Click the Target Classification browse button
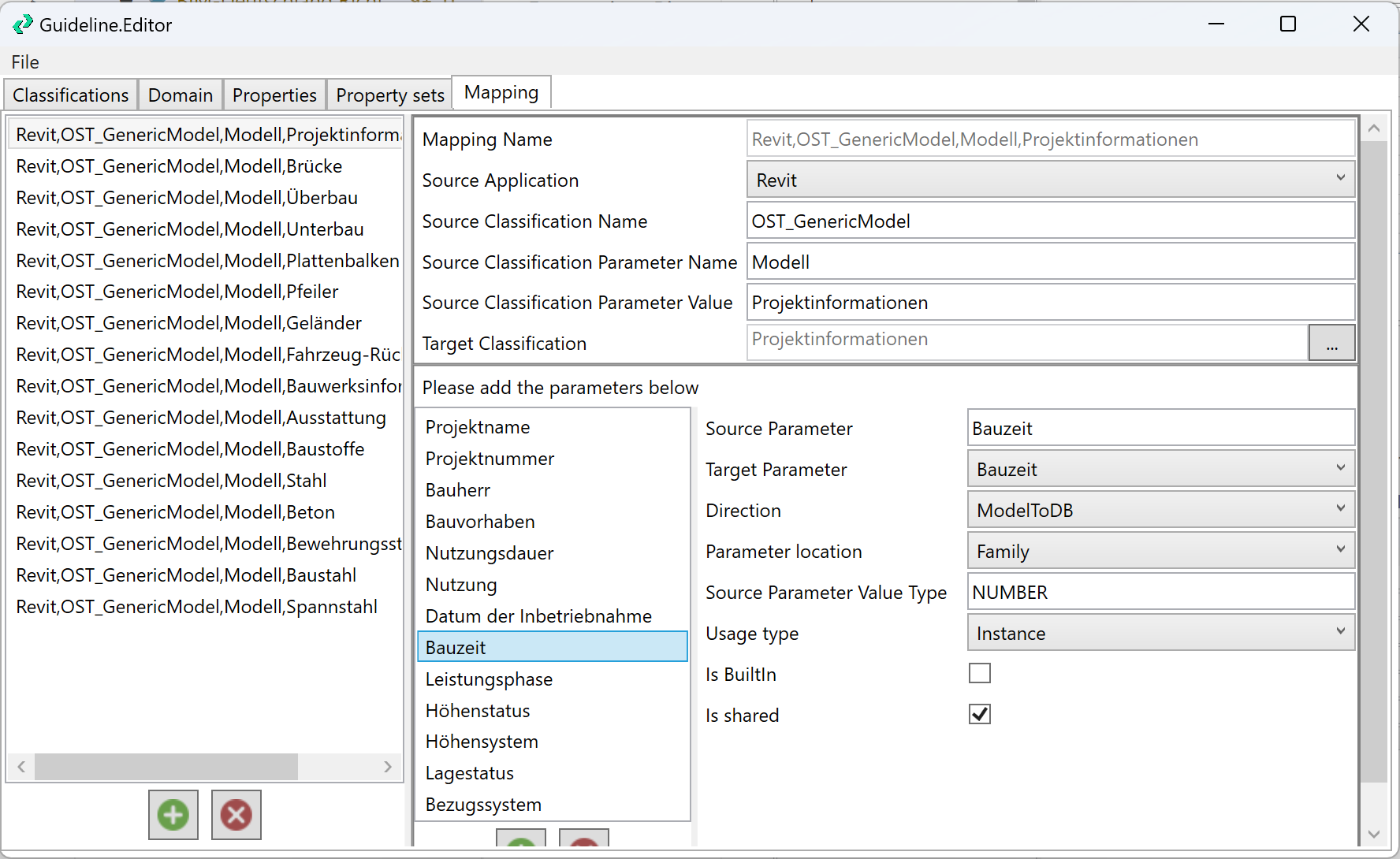 point(1331,344)
